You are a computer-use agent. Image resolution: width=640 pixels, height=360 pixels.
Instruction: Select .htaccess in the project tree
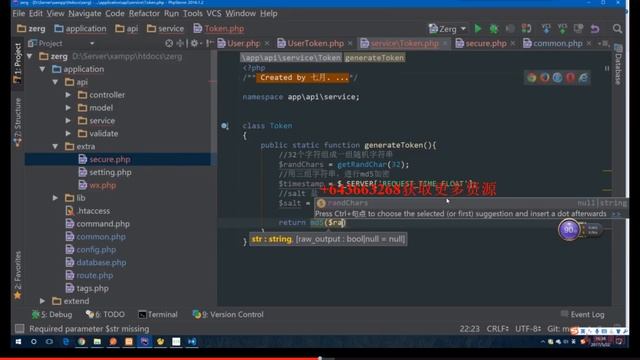point(93,211)
